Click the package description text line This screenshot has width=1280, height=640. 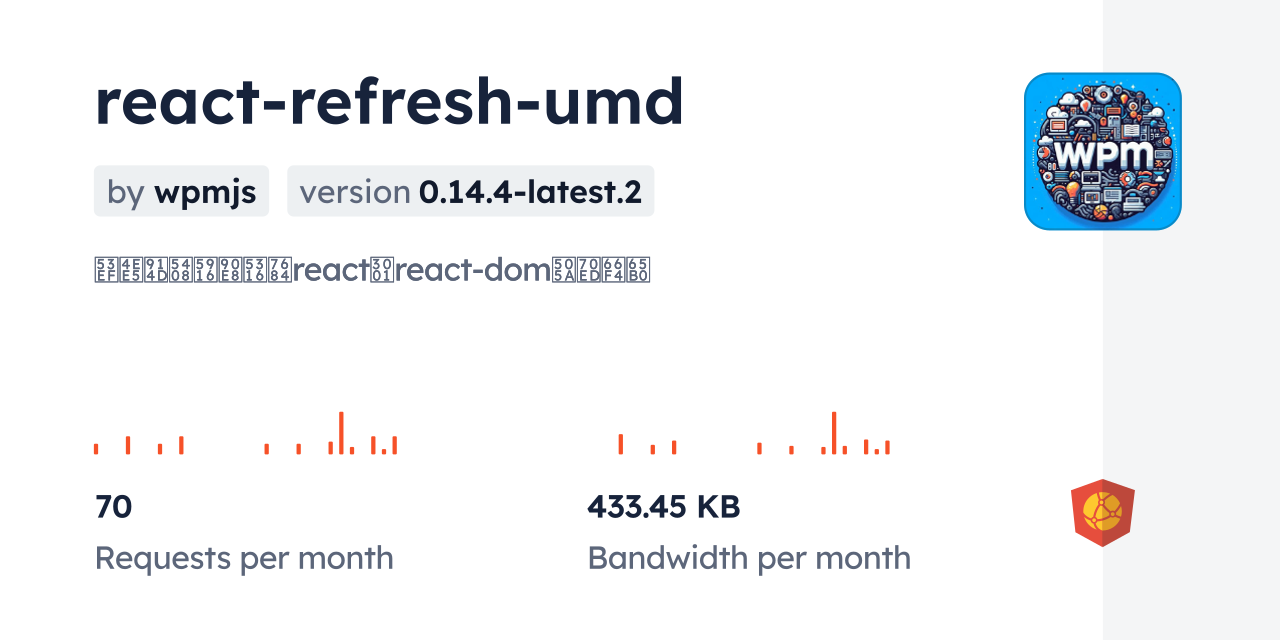pyautogui.click(x=372, y=270)
